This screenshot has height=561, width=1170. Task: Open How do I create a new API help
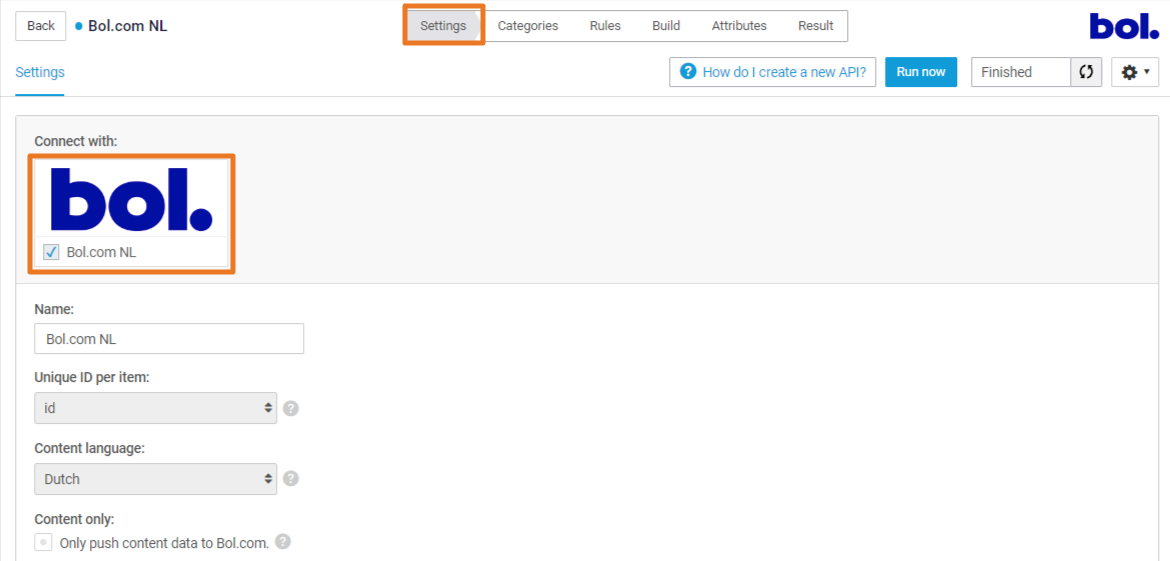click(x=772, y=72)
